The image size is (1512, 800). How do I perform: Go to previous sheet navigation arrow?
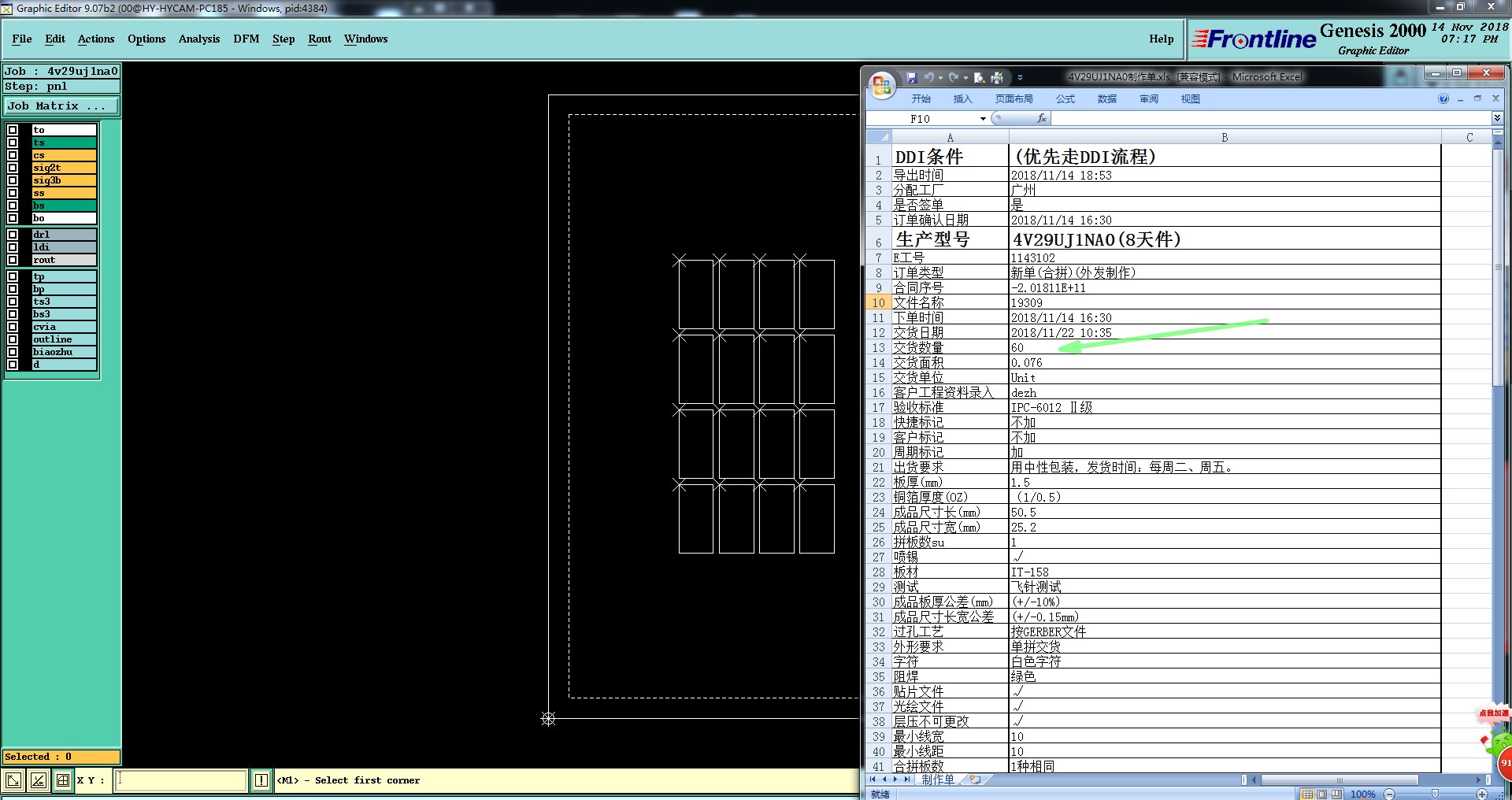point(884,780)
